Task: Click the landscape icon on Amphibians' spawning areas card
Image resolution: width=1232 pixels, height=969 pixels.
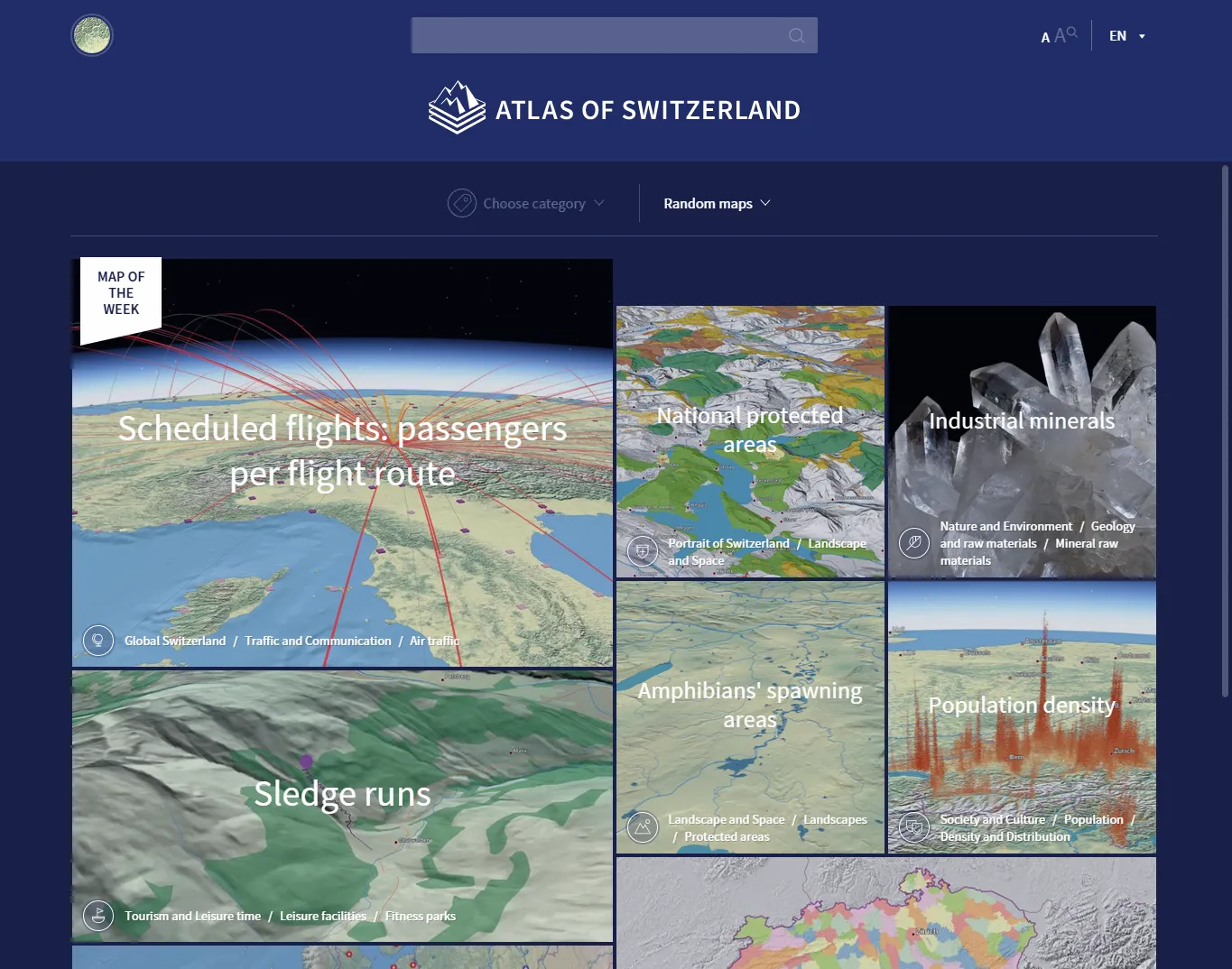Action: 642,826
